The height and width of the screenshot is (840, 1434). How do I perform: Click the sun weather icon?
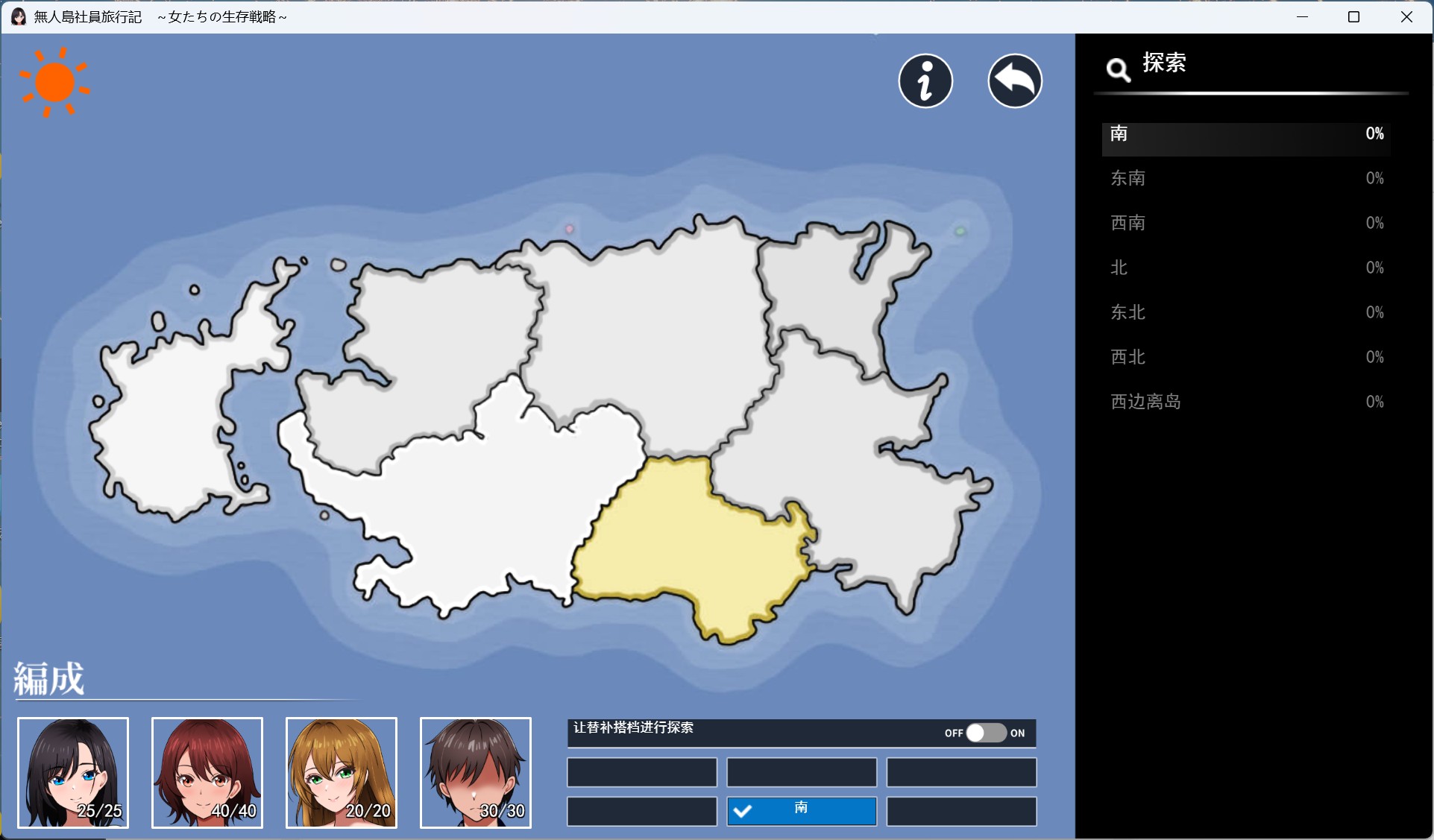pyautogui.click(x=54, y=82)
